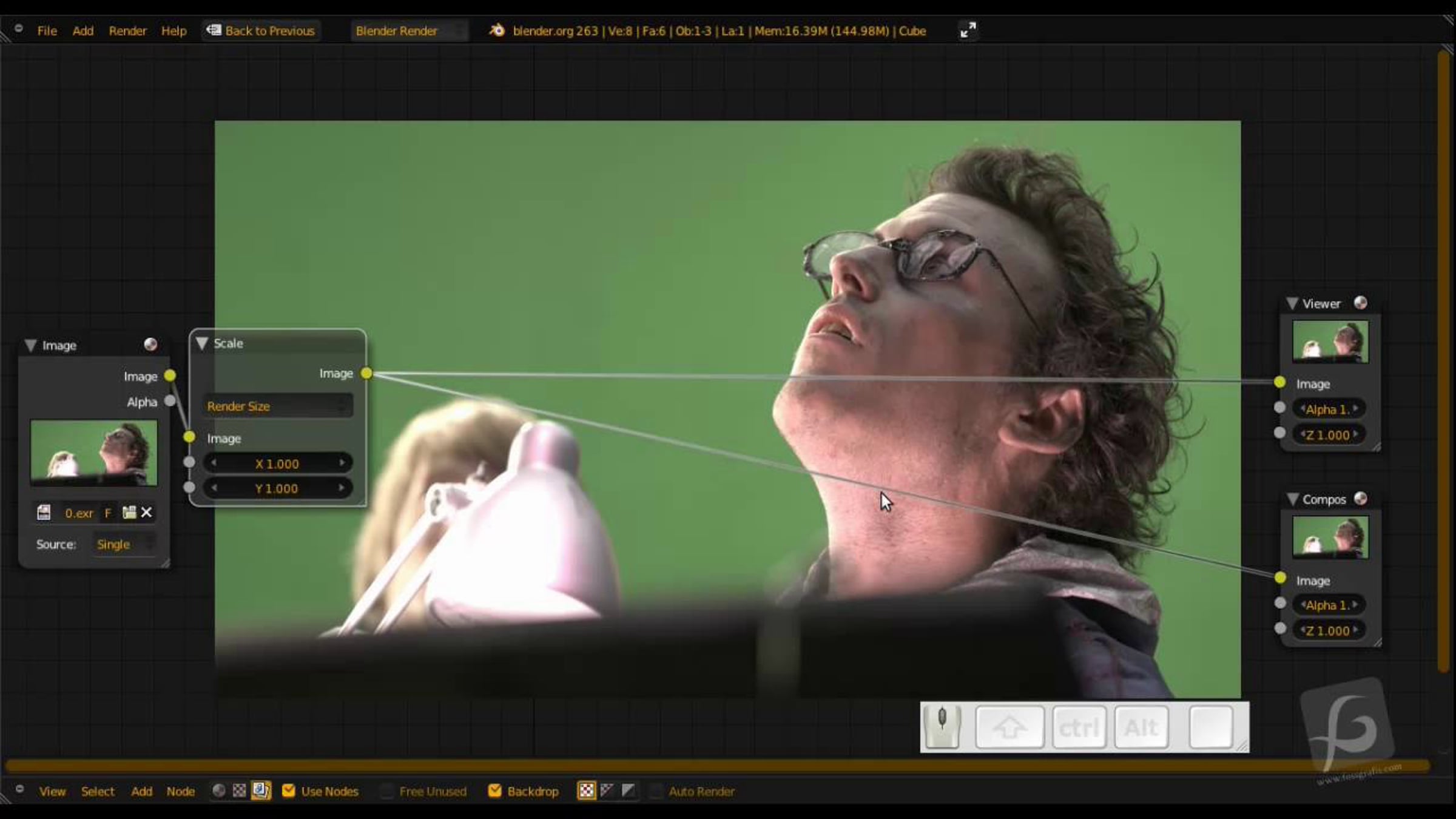The height and width of the screenshot is (819, 1456).
Task: Click the X 1.000 scale value field
Action: (x=277, y=463)
